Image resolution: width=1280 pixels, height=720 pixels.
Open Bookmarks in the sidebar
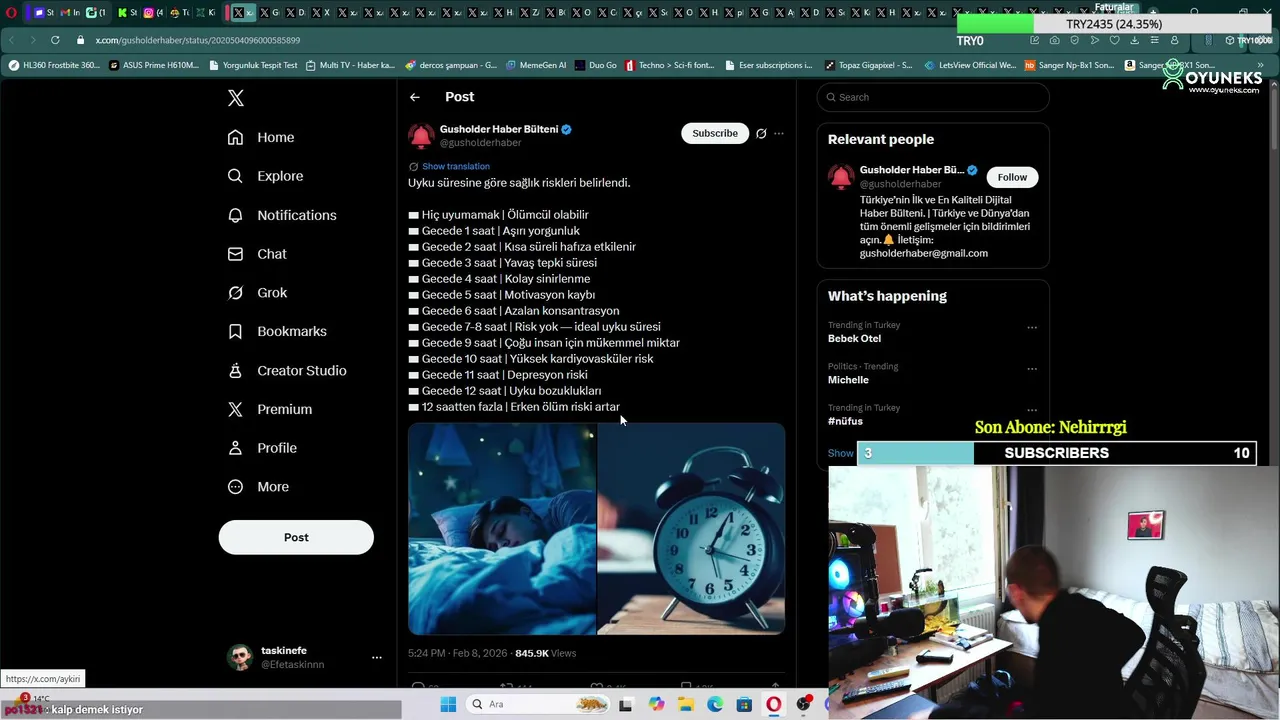tap(276, 331)
